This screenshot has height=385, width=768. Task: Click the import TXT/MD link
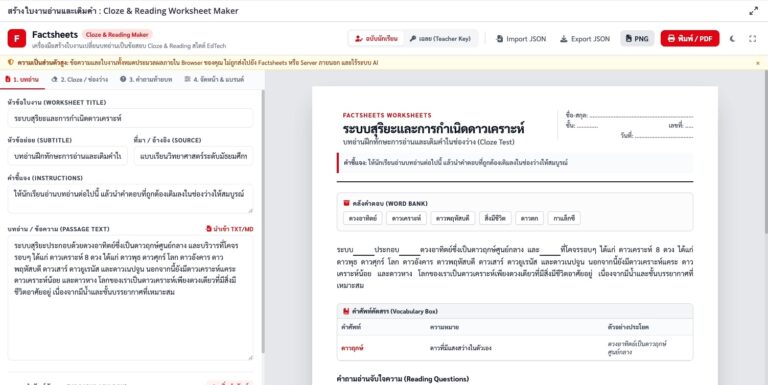(x=229, y=229)
